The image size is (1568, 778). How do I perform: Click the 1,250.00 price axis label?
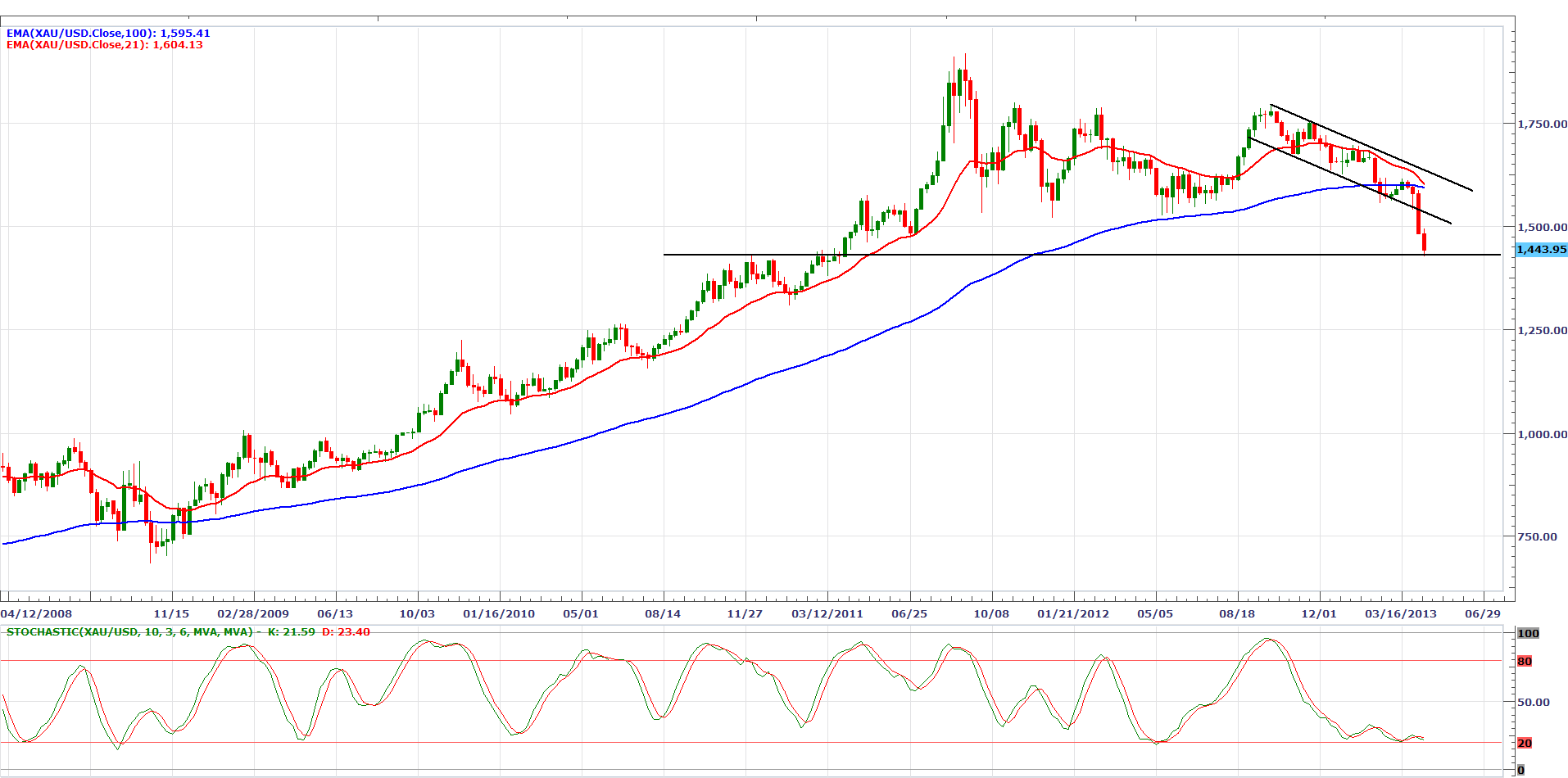coord(1542,331)
